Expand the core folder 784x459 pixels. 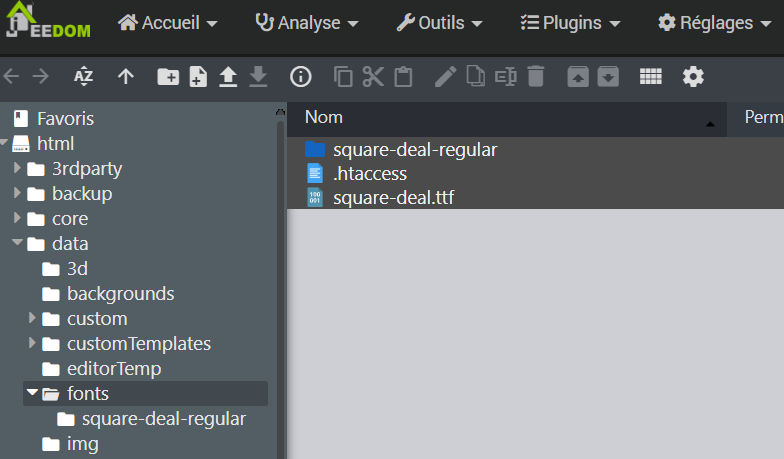tap(17, 218)
